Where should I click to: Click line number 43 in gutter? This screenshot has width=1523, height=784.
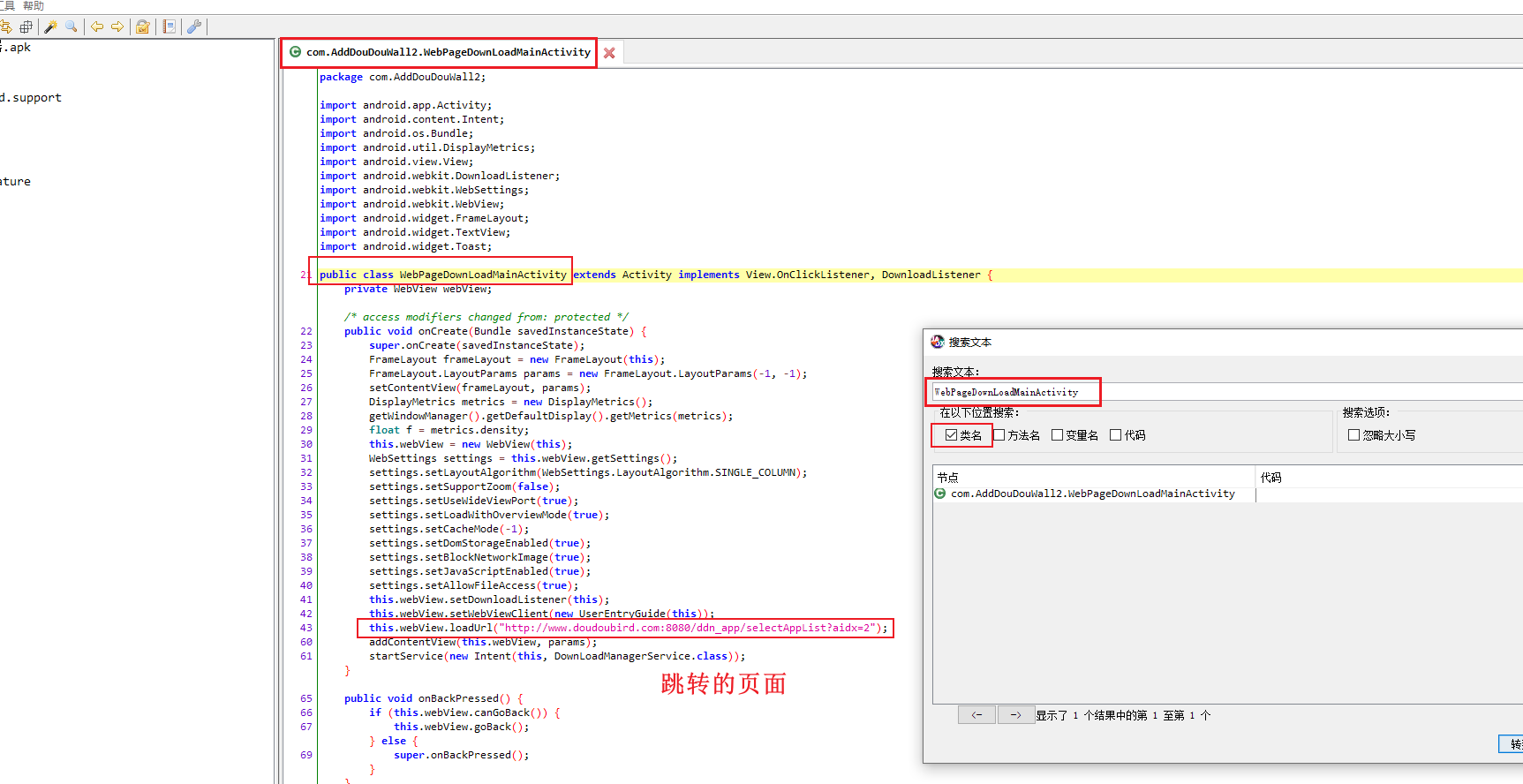coord(306,628)
